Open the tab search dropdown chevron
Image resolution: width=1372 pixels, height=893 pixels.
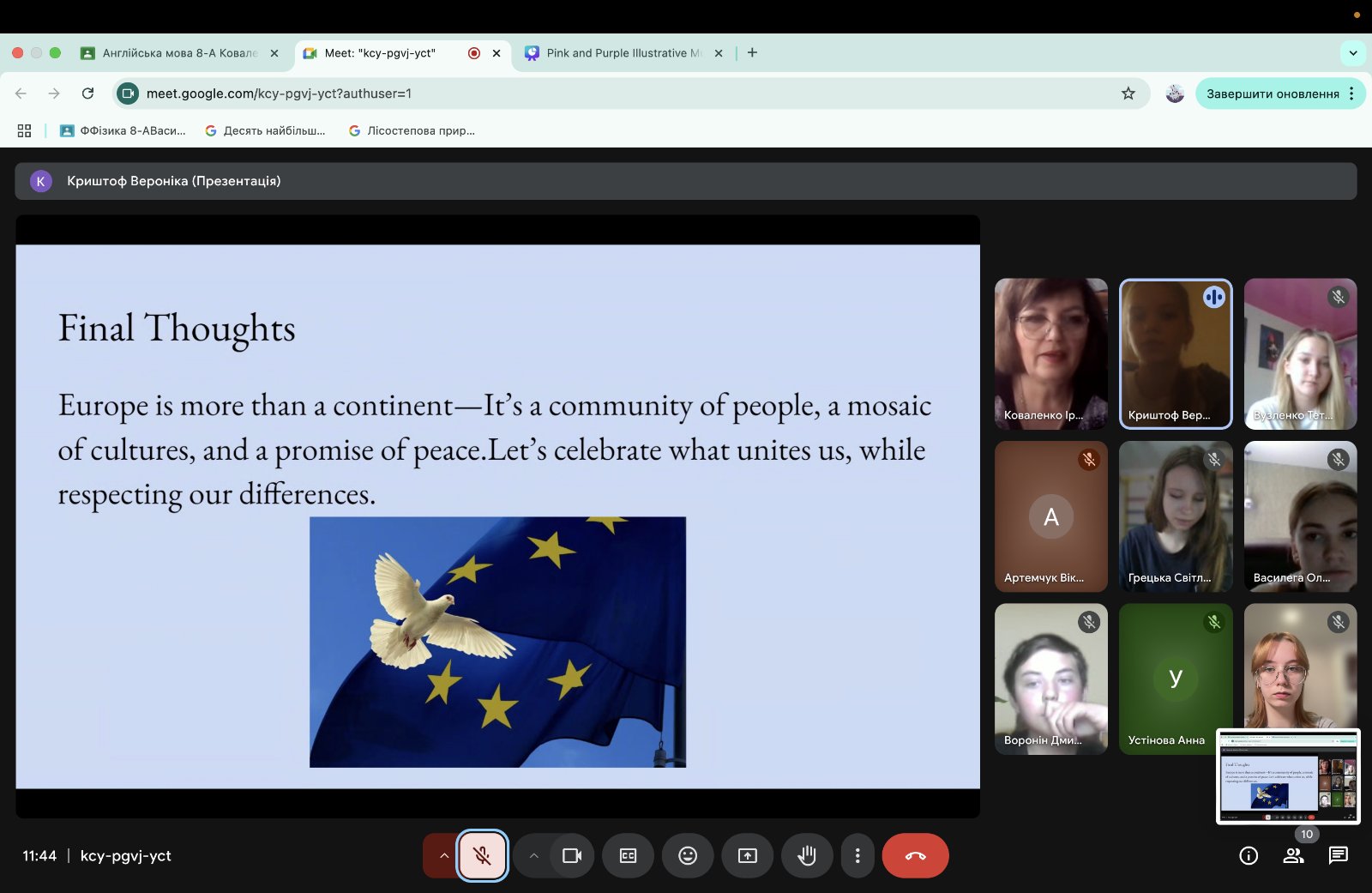click(1352, 53)
